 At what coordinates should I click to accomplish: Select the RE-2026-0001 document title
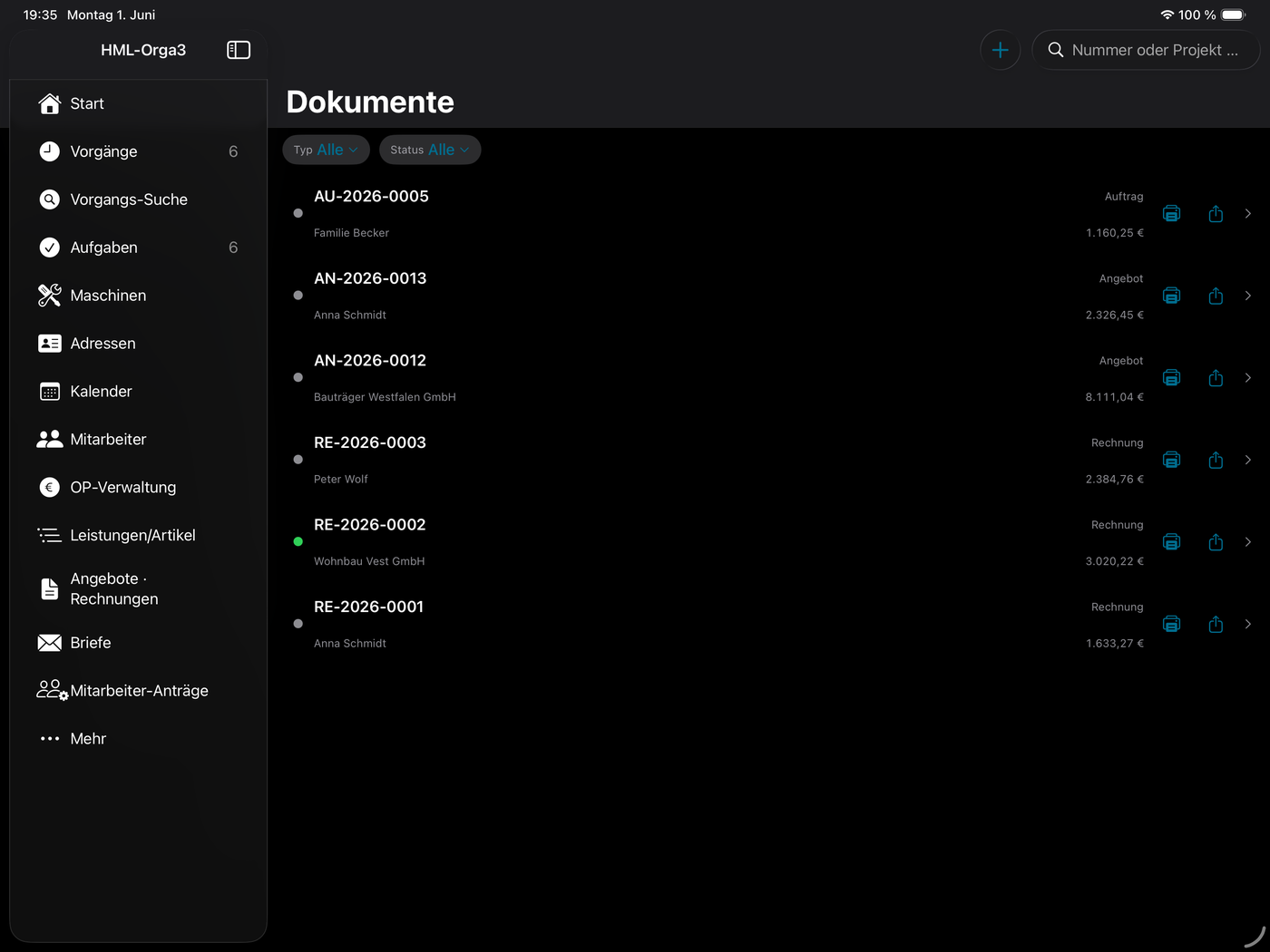[369, 607]
